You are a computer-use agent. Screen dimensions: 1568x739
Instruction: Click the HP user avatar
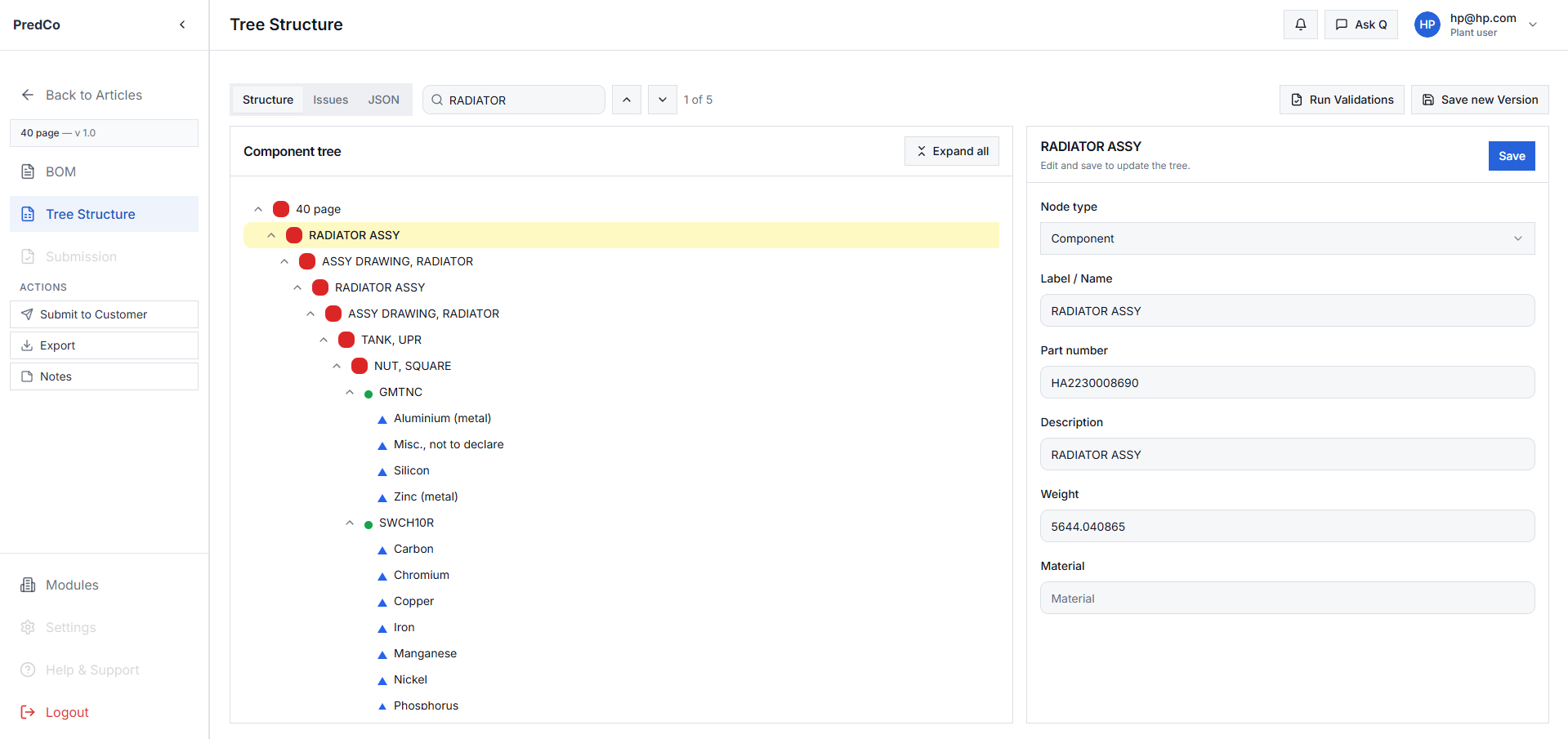click(1427, 24)
